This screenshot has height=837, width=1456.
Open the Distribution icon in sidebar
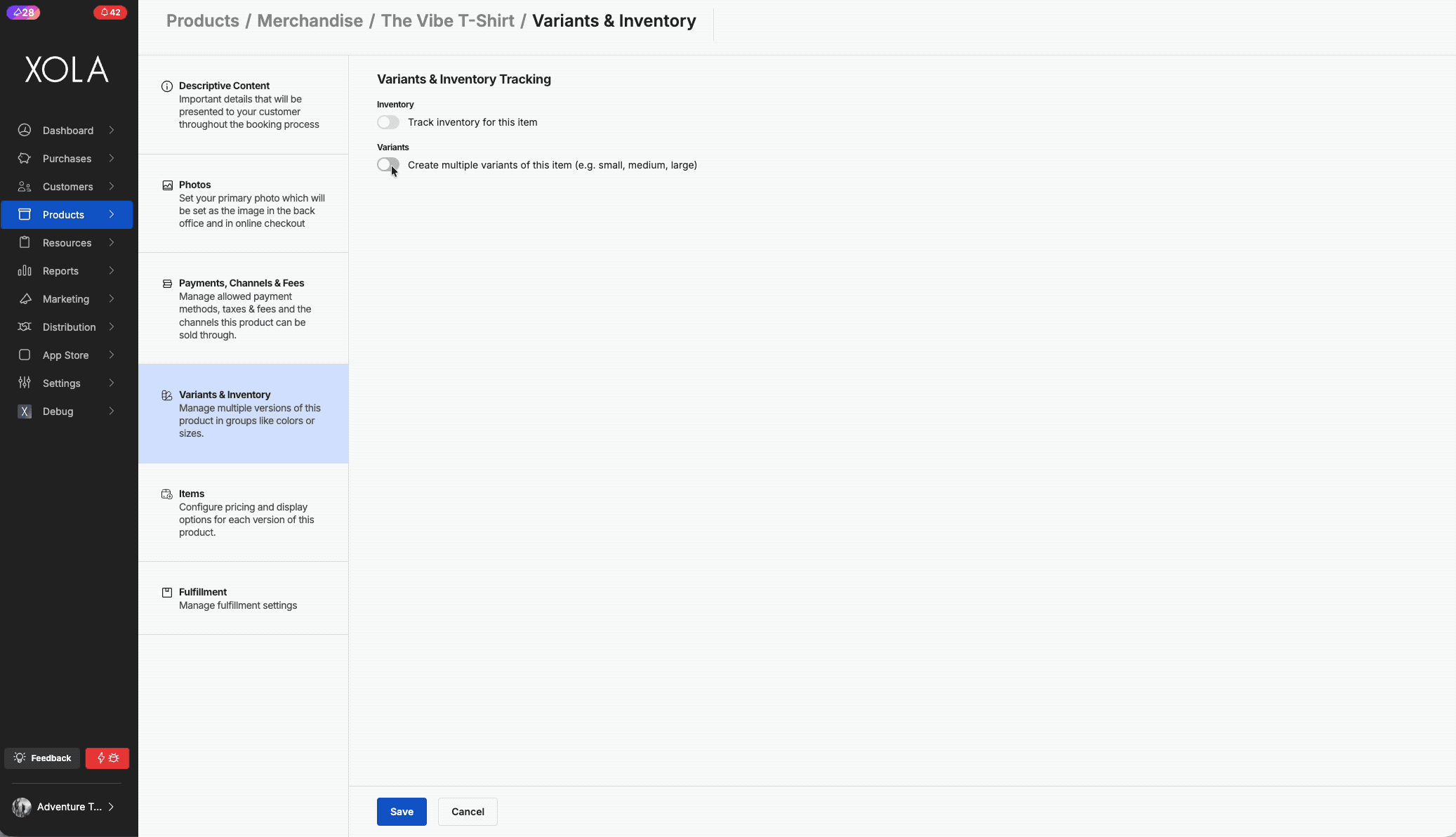[x=25, y=327]
